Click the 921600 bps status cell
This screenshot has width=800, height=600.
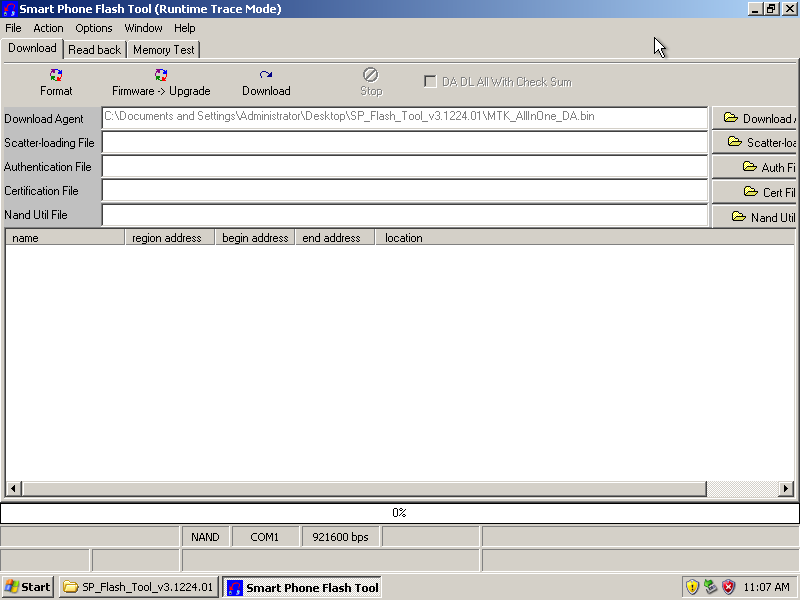coord(340,537)
